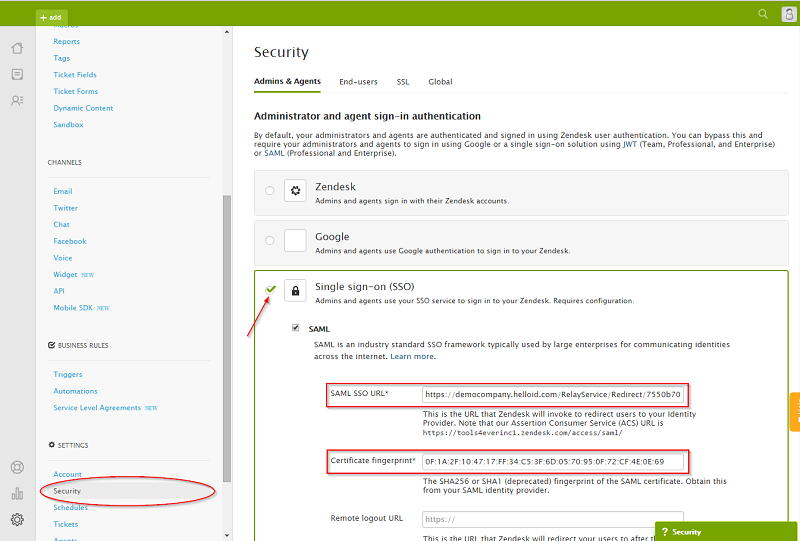800x541 pixels.
Task: Open the Email channel settings
Action: pos(63,191)
